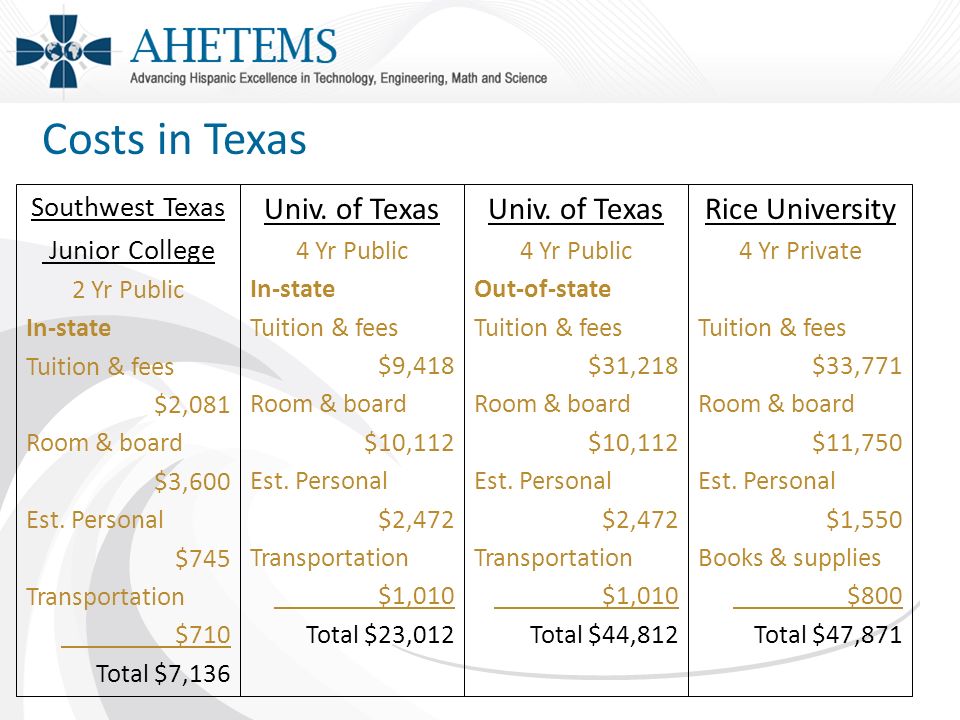Click the Total $7,136 figure

(x=163, y=673)
